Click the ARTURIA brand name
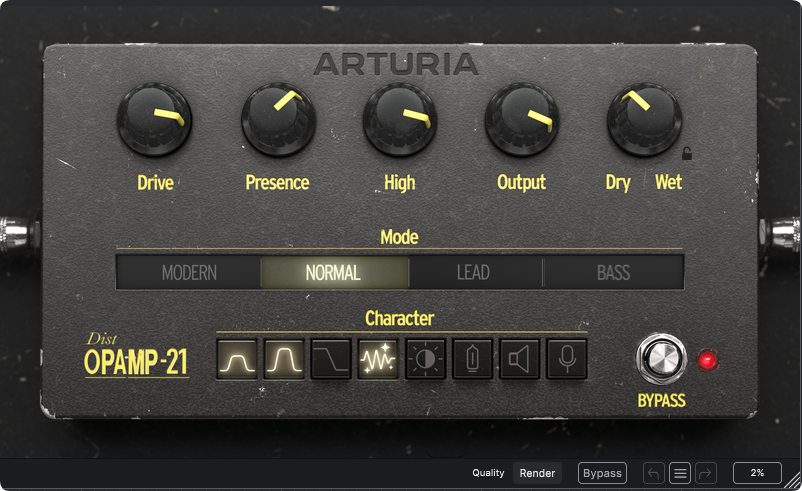This screenshot has height=491, width=802. pos(396,64)
